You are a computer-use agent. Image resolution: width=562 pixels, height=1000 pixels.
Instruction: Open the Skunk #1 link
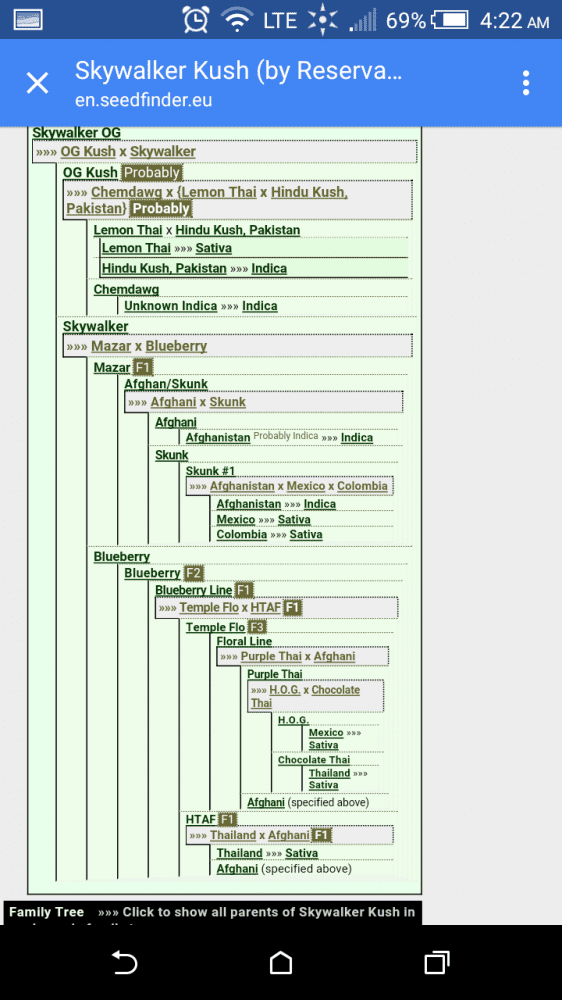click(211, 471)
